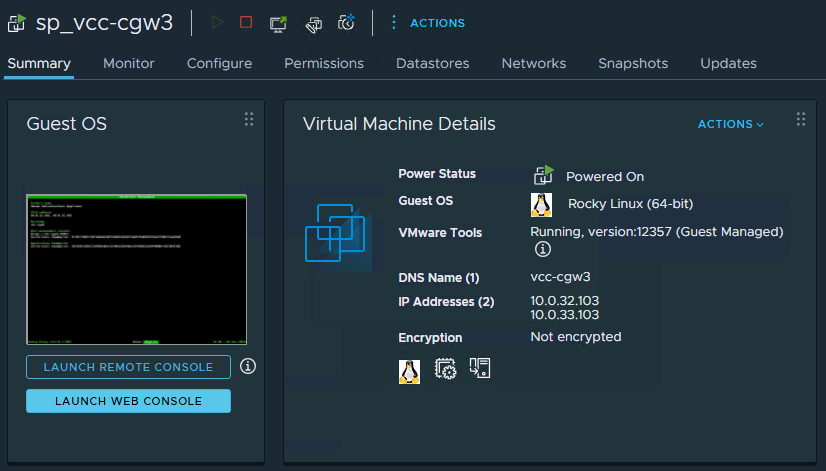The image size is (826, 471).
Task: Click the VM console preview thumbnail
Action: (x=136, y=269)
